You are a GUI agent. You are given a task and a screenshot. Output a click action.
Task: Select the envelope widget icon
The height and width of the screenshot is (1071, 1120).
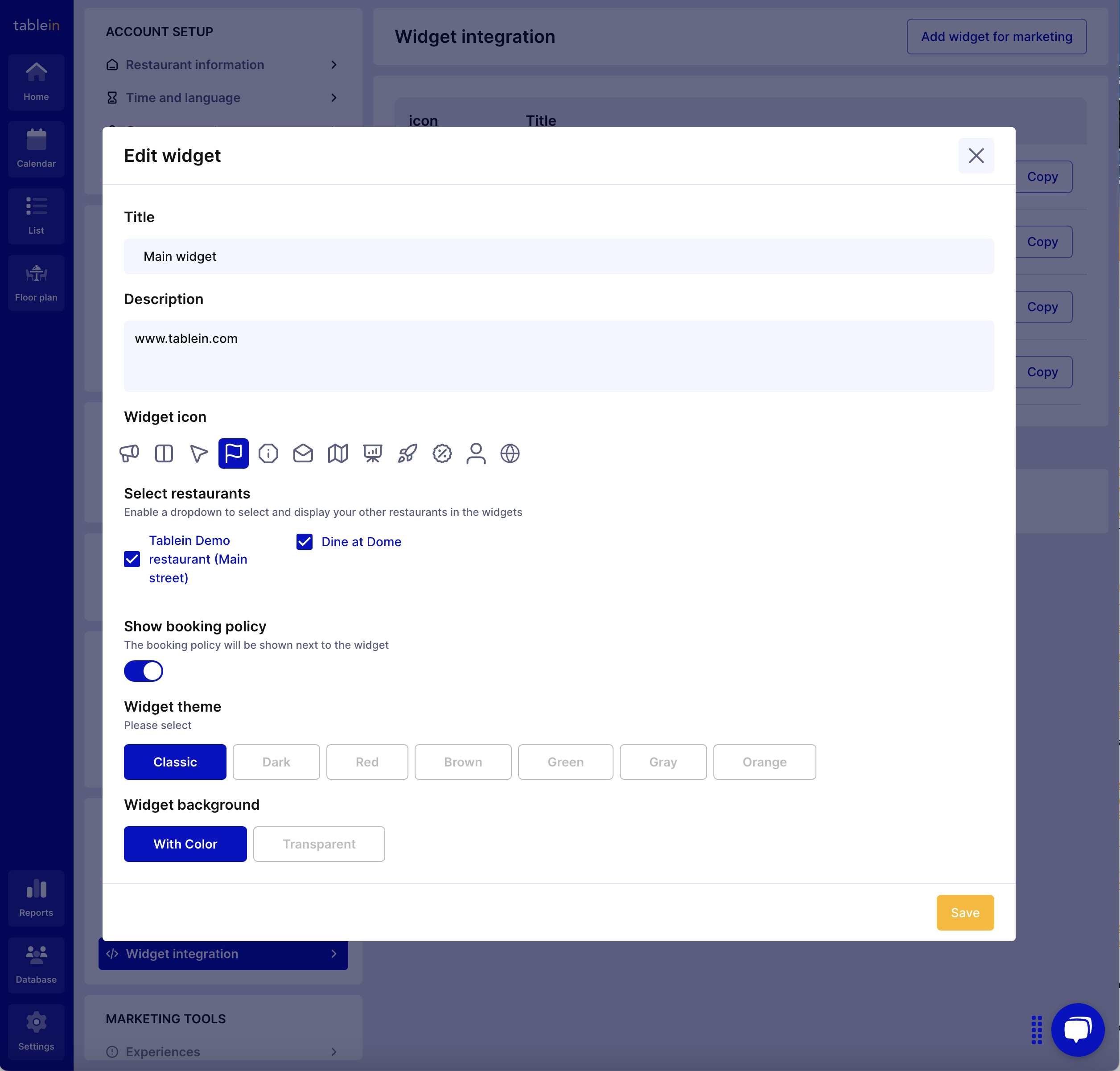303,453
